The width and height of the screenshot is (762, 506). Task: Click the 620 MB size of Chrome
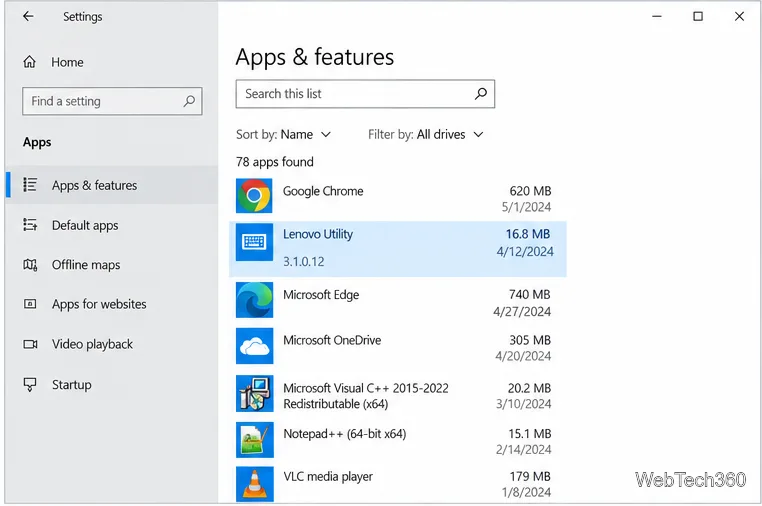[530, 191]
